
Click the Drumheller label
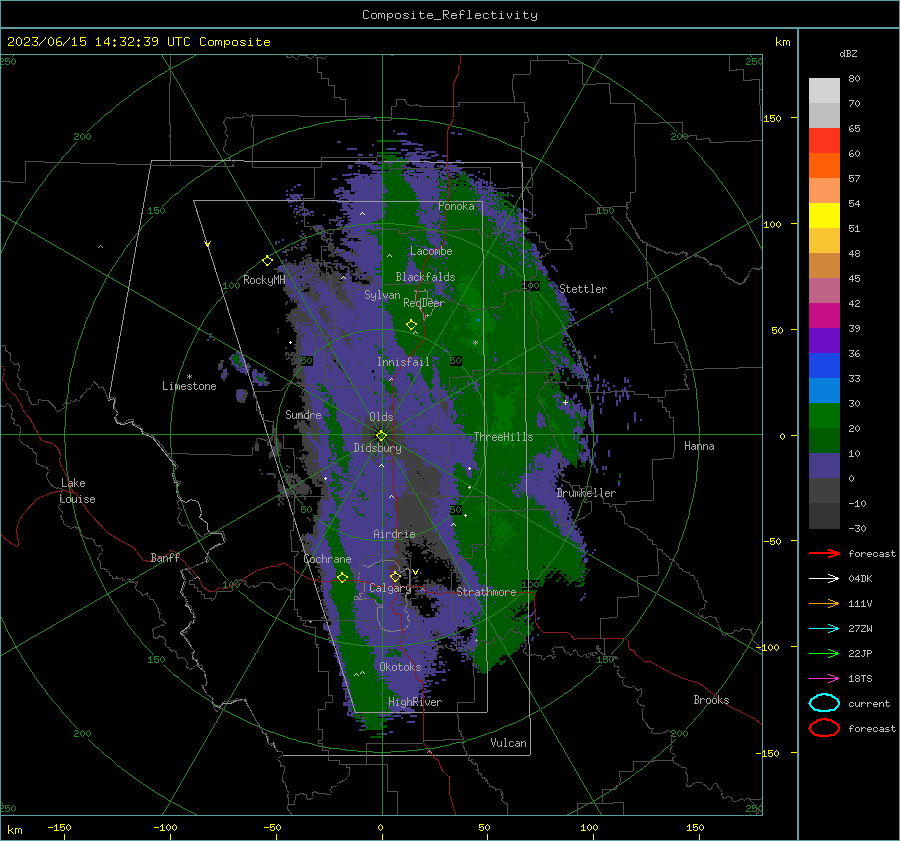pyautogui.click(x=586, y=493)
